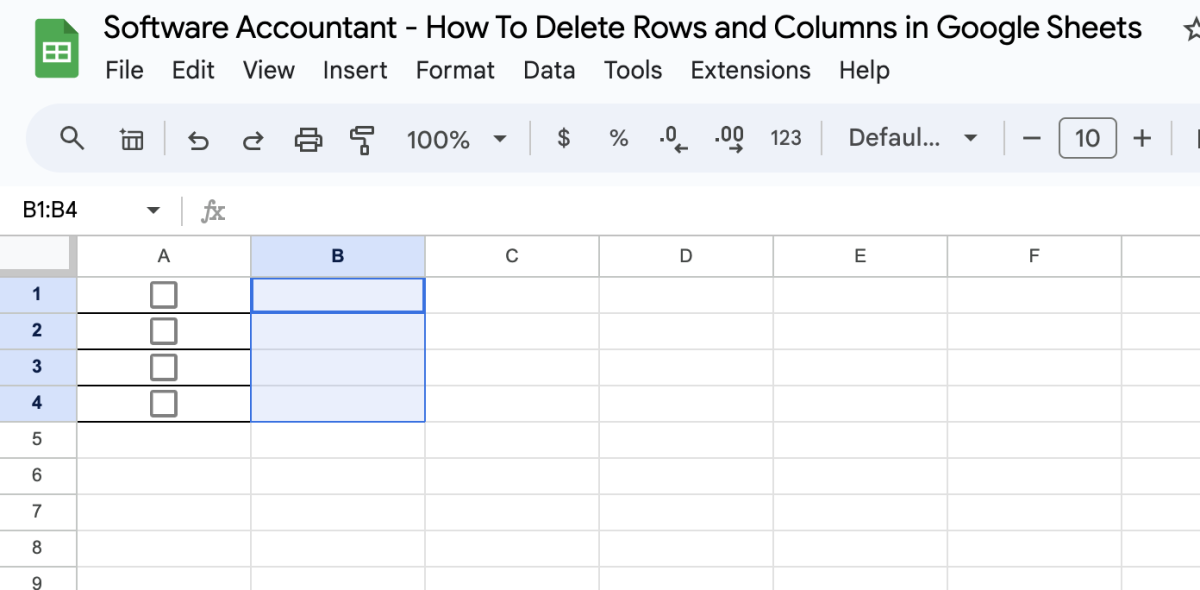
Task: Redo the last action
Action: tap(253, 139)
